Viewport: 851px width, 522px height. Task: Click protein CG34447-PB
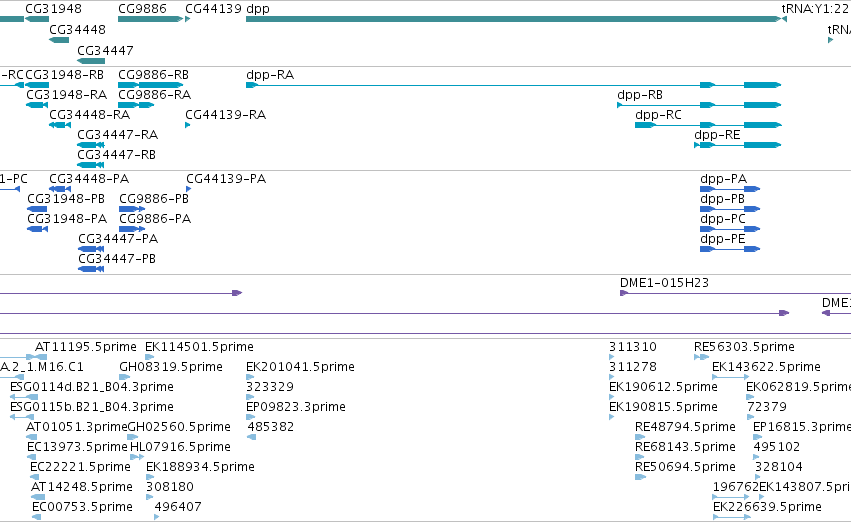[91, 270]
